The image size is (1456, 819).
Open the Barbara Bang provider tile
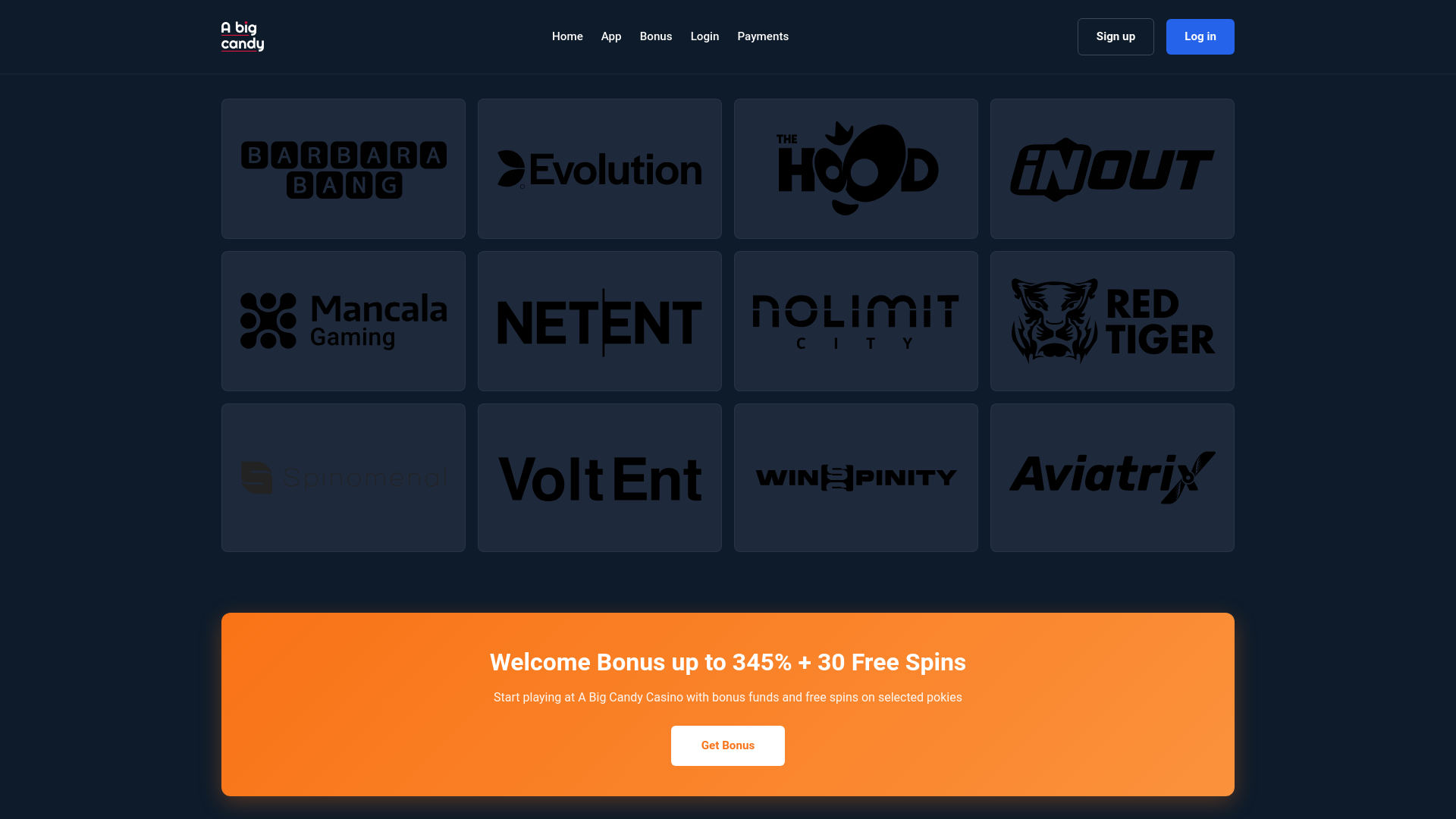pyautogui.click(x=344, y=168)
